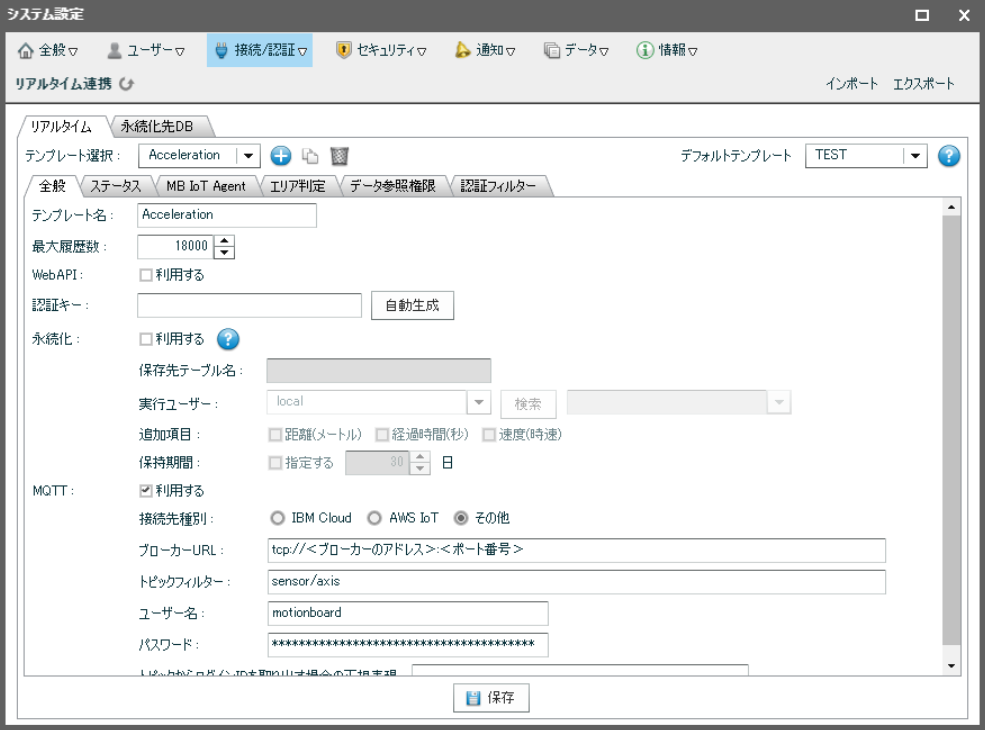The width and height of the screenshot is (985, 730).
Task: Uncheck the MQTT 利用する checkbox
Action: [146, 491]
